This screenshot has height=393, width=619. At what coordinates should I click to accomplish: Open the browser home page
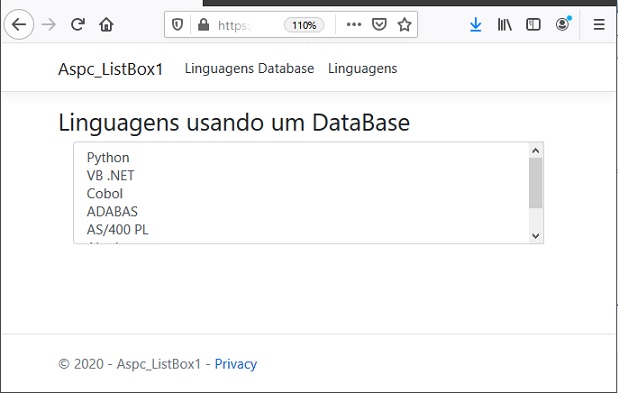coord(106,25)
